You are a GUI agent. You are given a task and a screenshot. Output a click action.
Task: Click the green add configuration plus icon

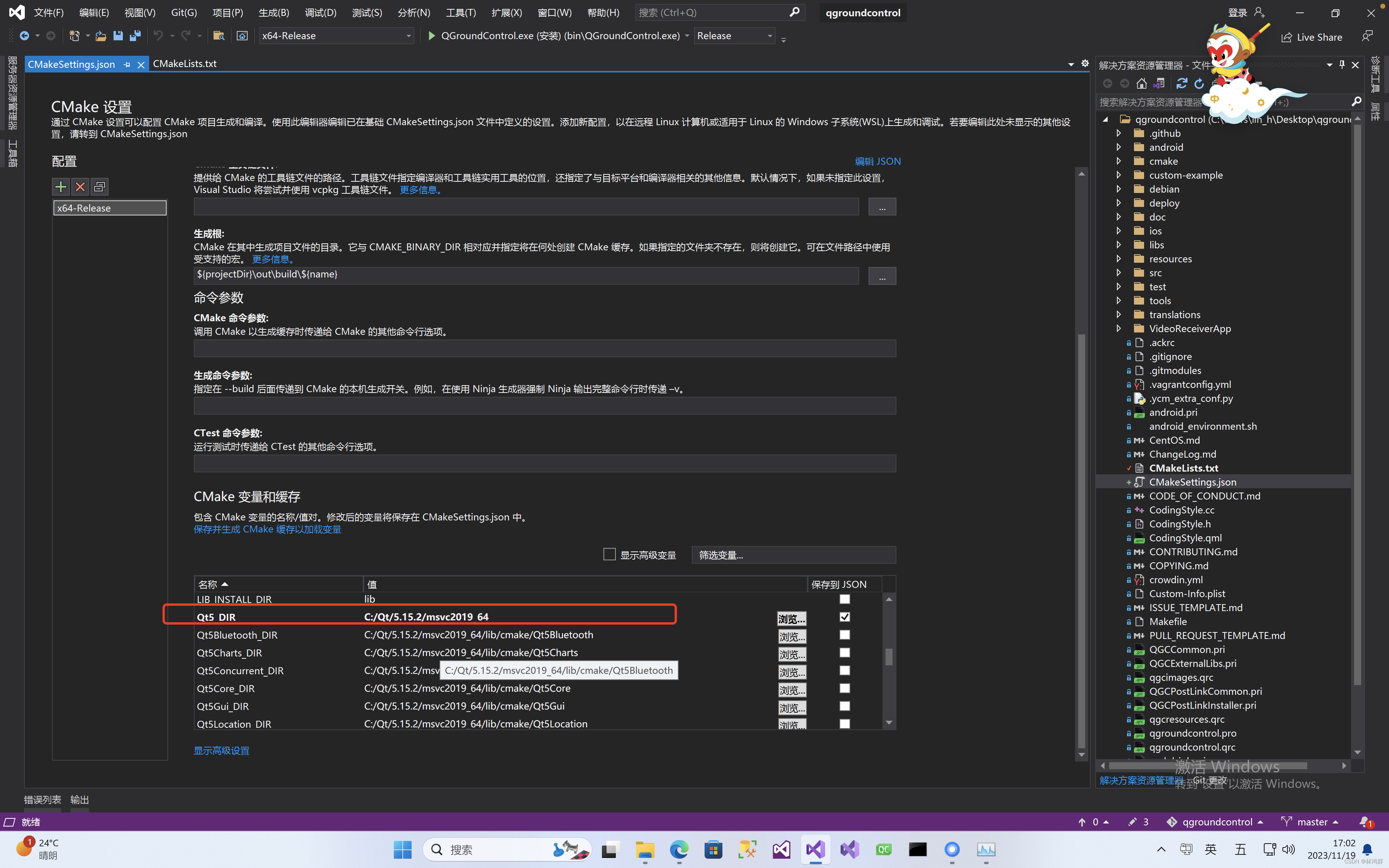(x=61, y=186)
